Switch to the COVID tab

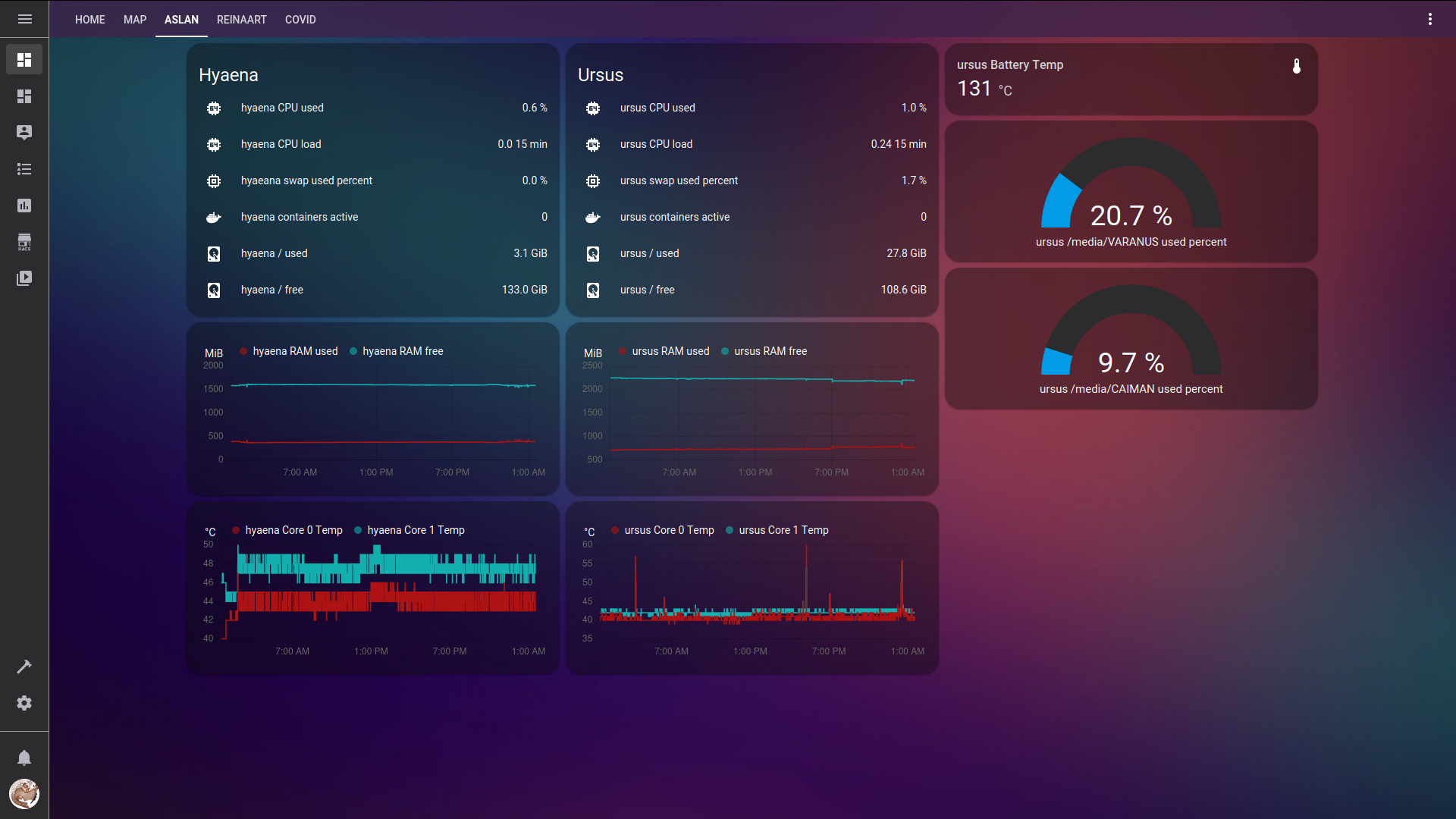pos(300,20)
